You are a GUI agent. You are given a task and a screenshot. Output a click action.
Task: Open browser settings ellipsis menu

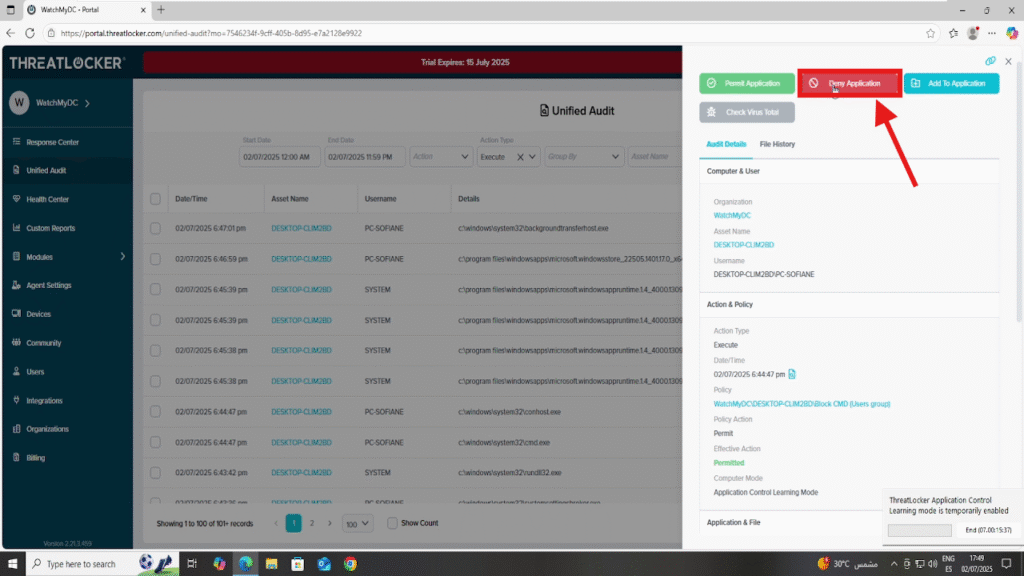[x=992, y=33]
